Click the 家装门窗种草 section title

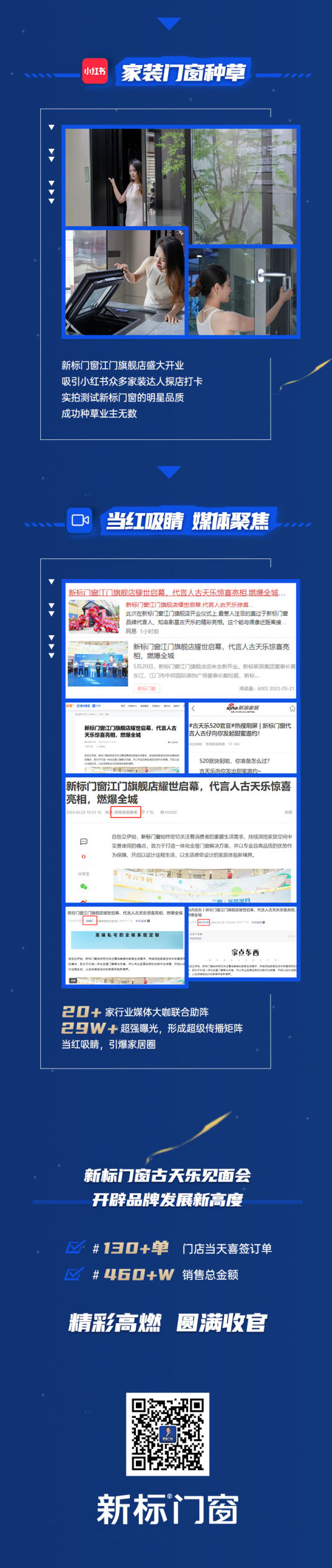coord(183,73)
